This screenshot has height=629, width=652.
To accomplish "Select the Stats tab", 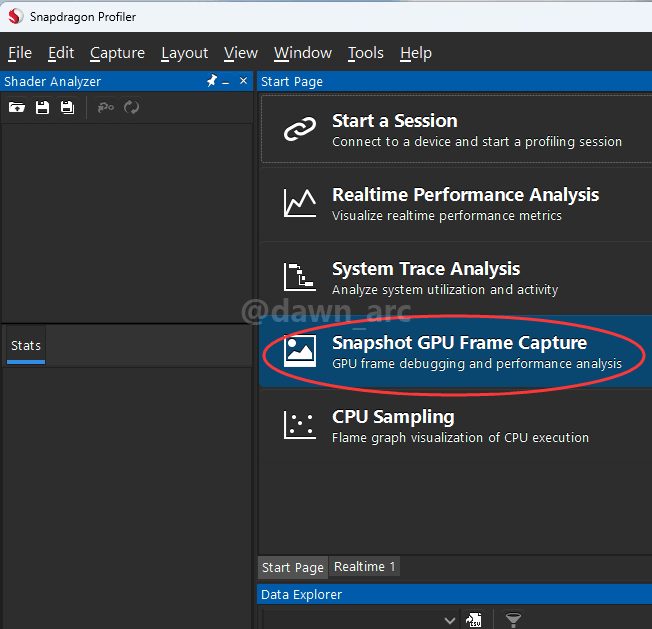I will [26, 345].
